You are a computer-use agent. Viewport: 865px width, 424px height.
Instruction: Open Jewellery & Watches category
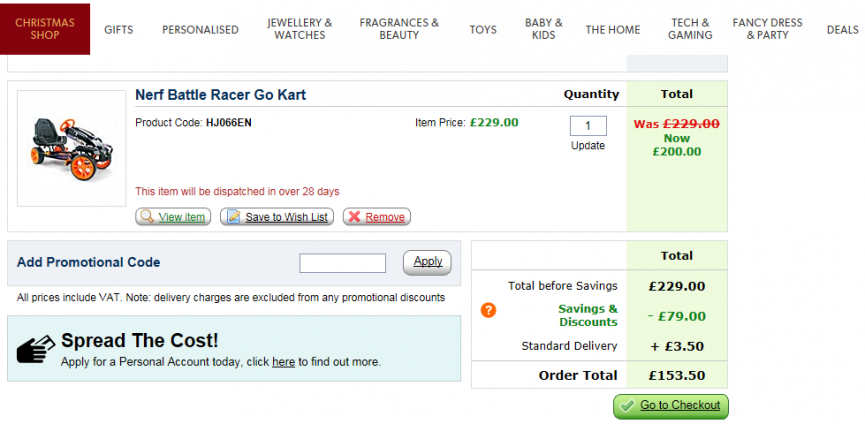click(300, 28)
